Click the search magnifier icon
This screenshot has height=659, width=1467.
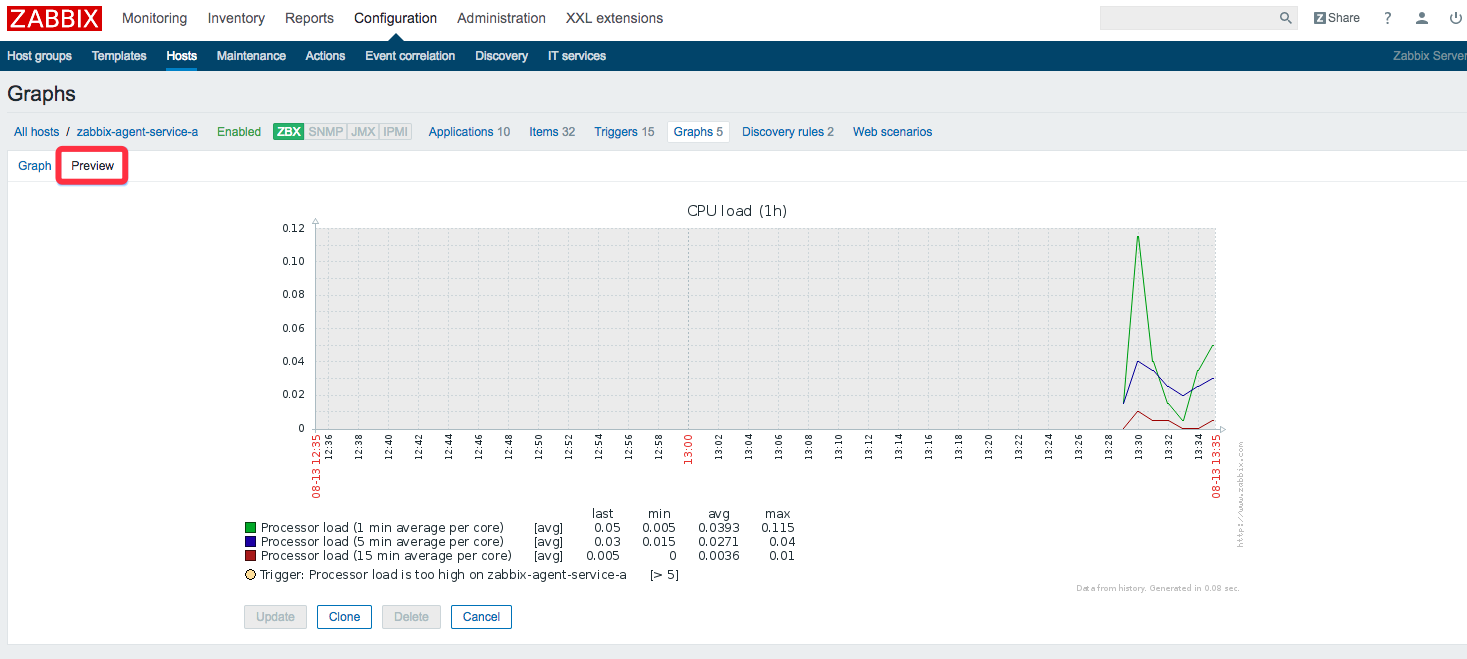pyautogui.click(x=1286, y=18)
